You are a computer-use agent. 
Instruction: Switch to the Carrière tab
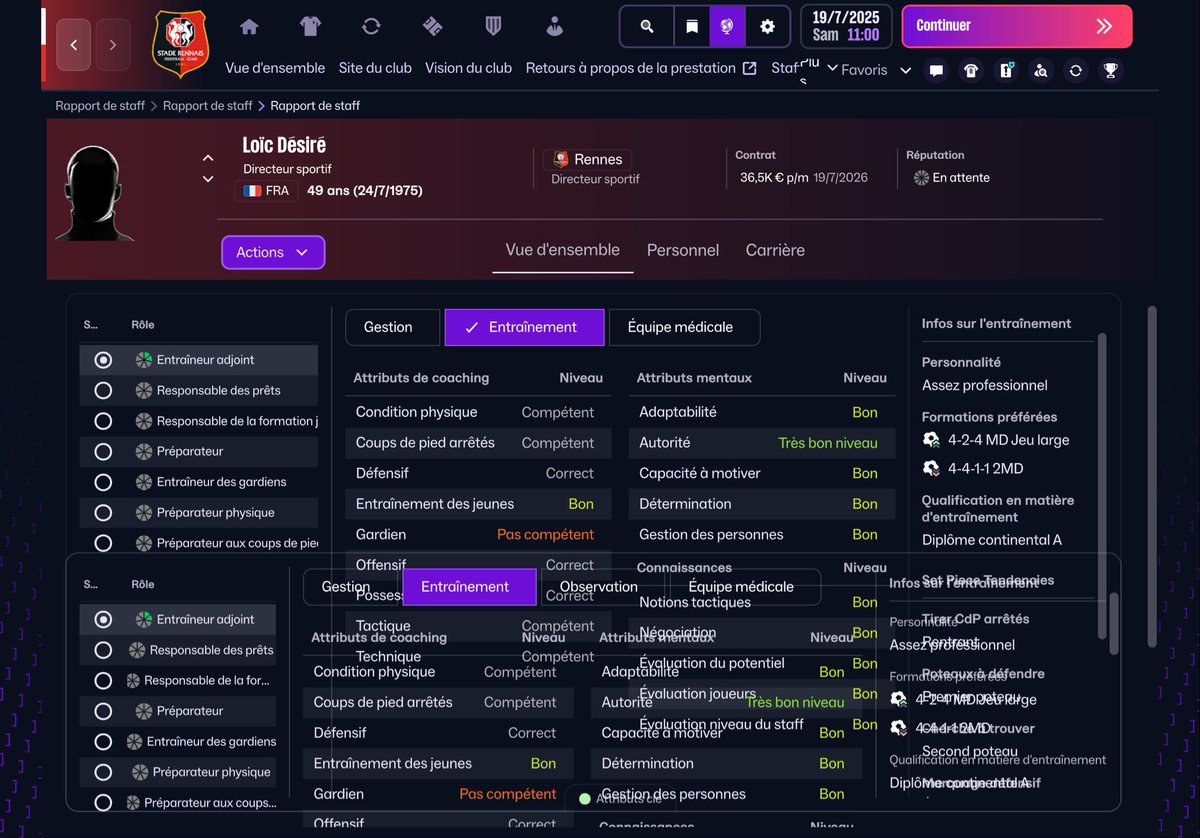(x=775, y=250)
